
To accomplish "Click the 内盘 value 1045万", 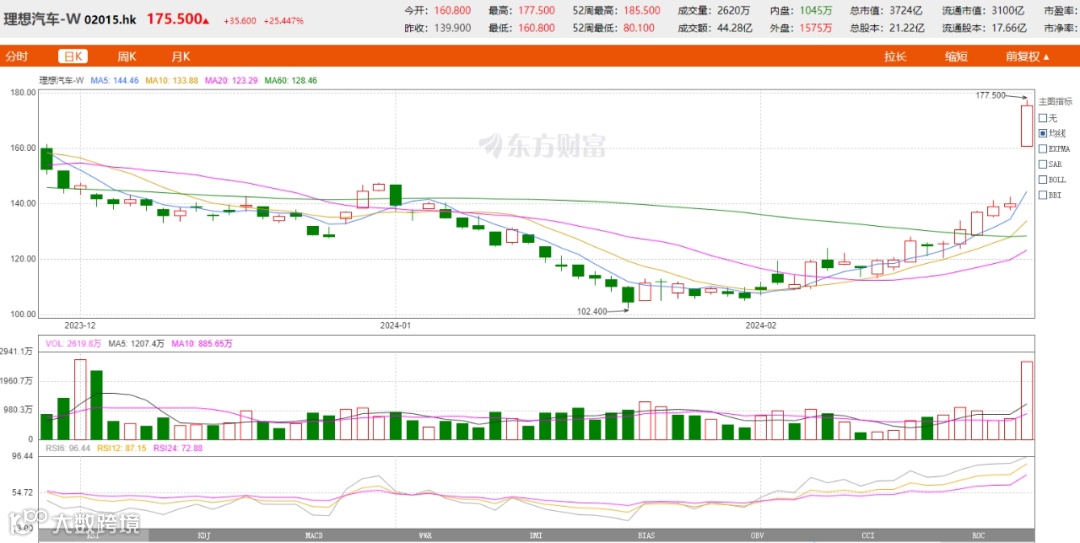I will [x=816, y=10].
